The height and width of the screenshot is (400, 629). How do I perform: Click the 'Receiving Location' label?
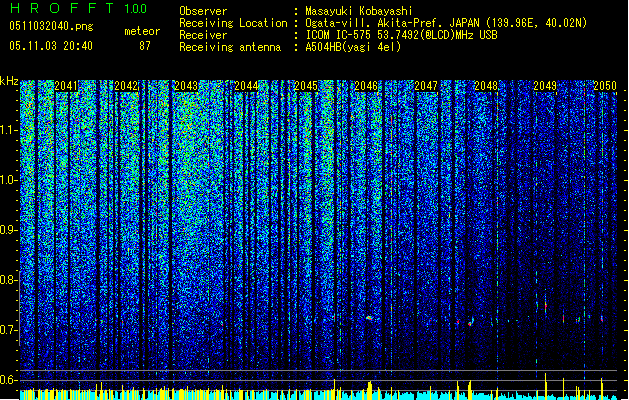pyautogui.click(x=233, y=23)
